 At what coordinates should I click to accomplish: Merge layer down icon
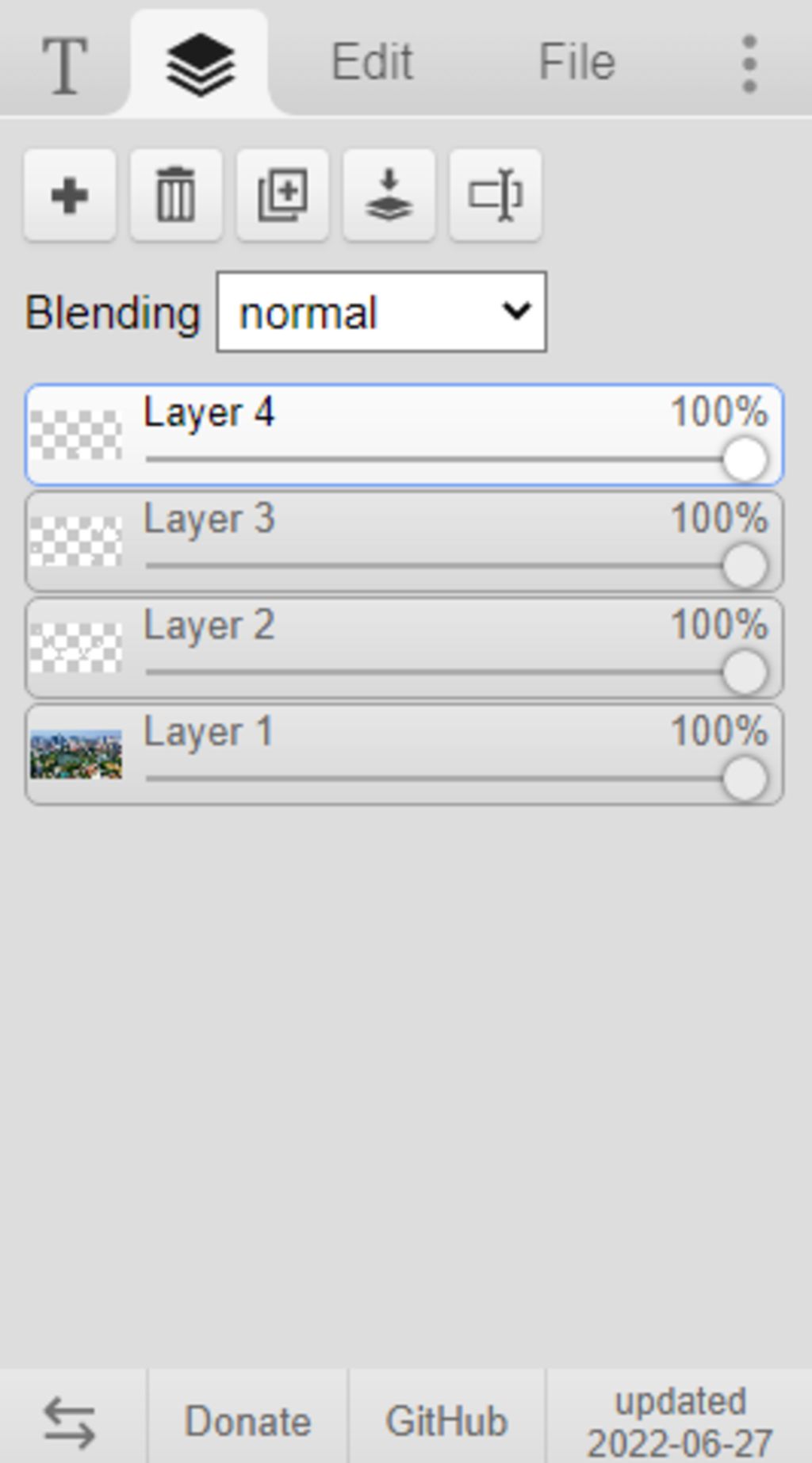[389, 194]
